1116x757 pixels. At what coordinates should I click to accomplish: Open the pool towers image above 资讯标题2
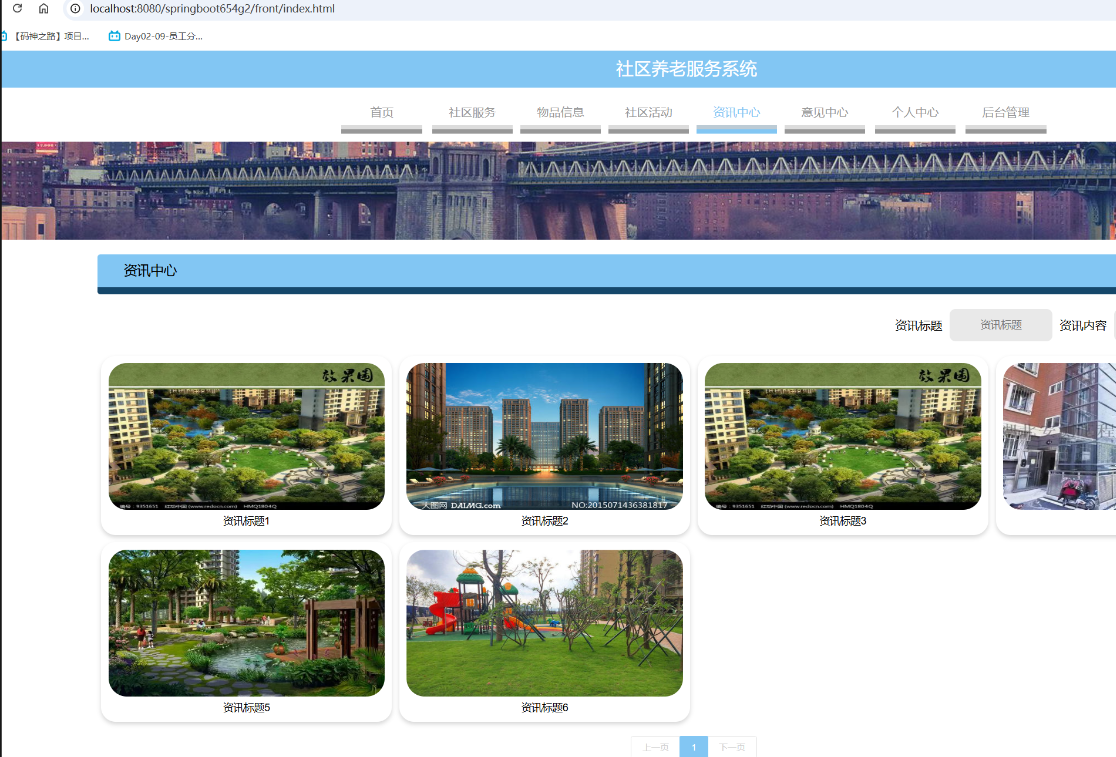click(544, 436)
